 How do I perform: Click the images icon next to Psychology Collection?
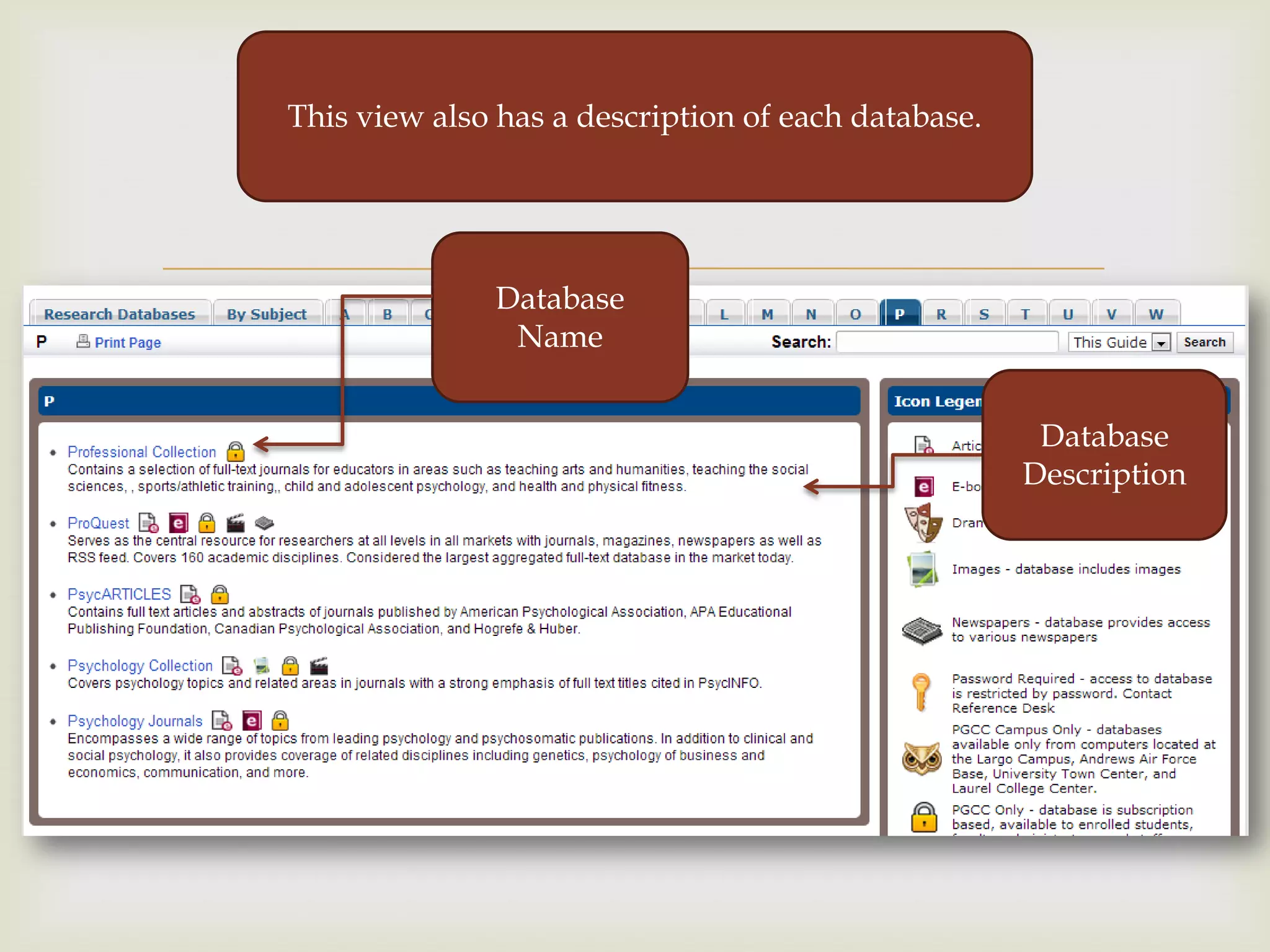coord(262,666)
